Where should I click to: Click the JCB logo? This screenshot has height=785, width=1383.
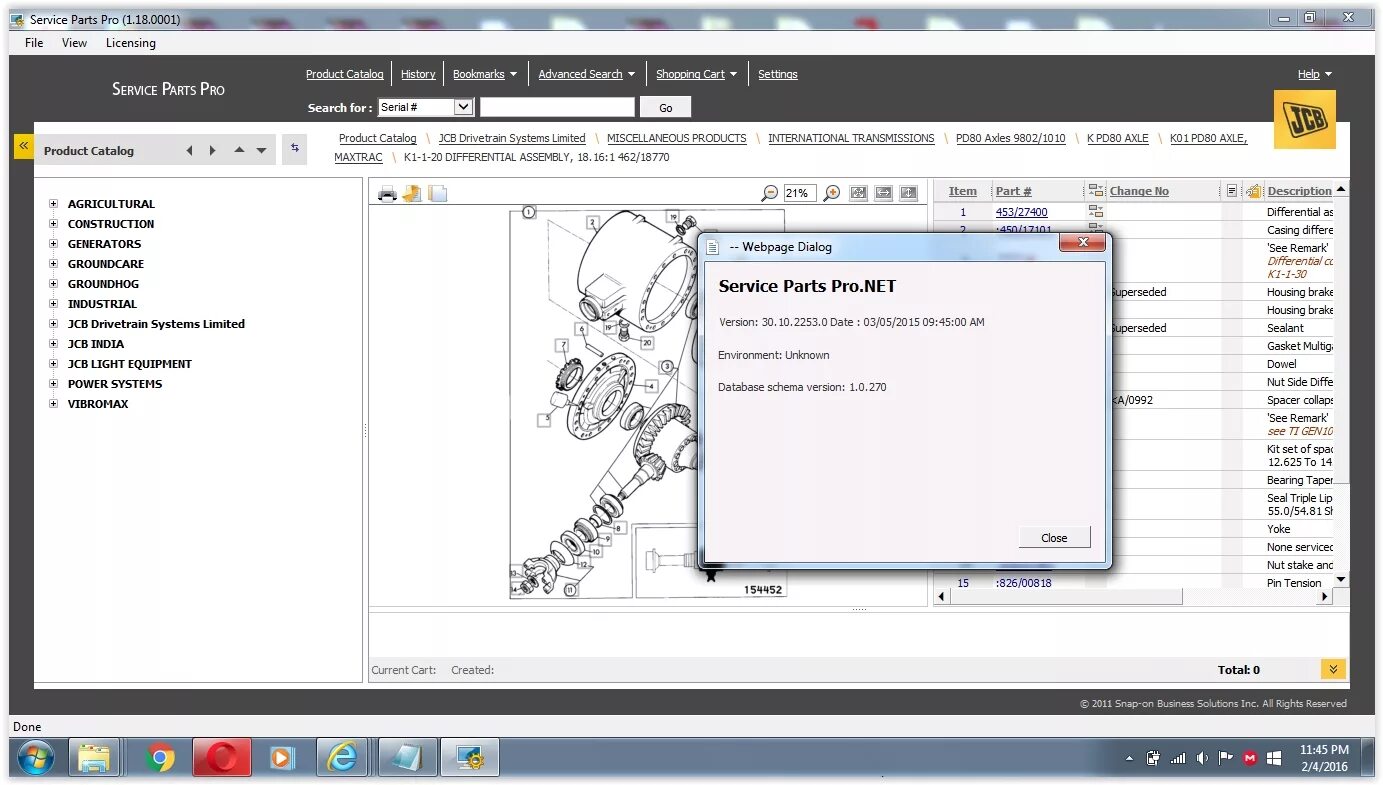tap(1304, 120)
